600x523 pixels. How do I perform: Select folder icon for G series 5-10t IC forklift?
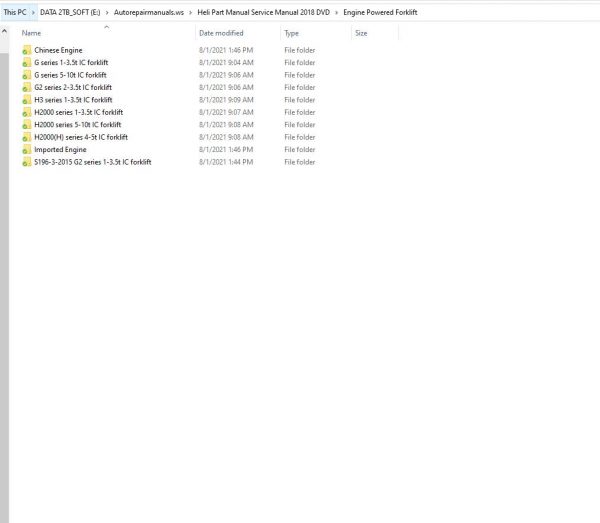point(26,75)
